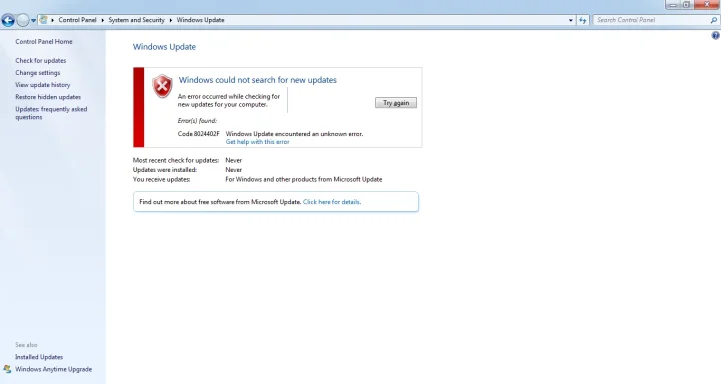Image resolution: width=721 pixels, height=384 pixels.
Task: Click 'Windows could not search for new updates' heading
Action: pos(258,80)
